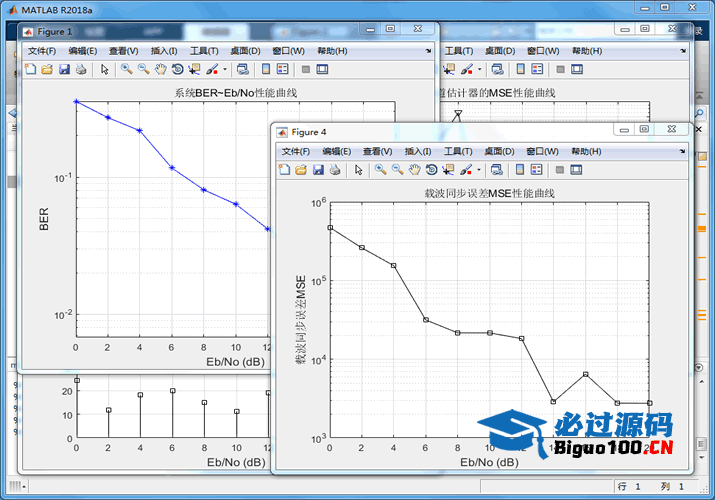Select Brush data tool in Figure 1
This screenshot has width=715, height=500.
(x=212, y=69)
